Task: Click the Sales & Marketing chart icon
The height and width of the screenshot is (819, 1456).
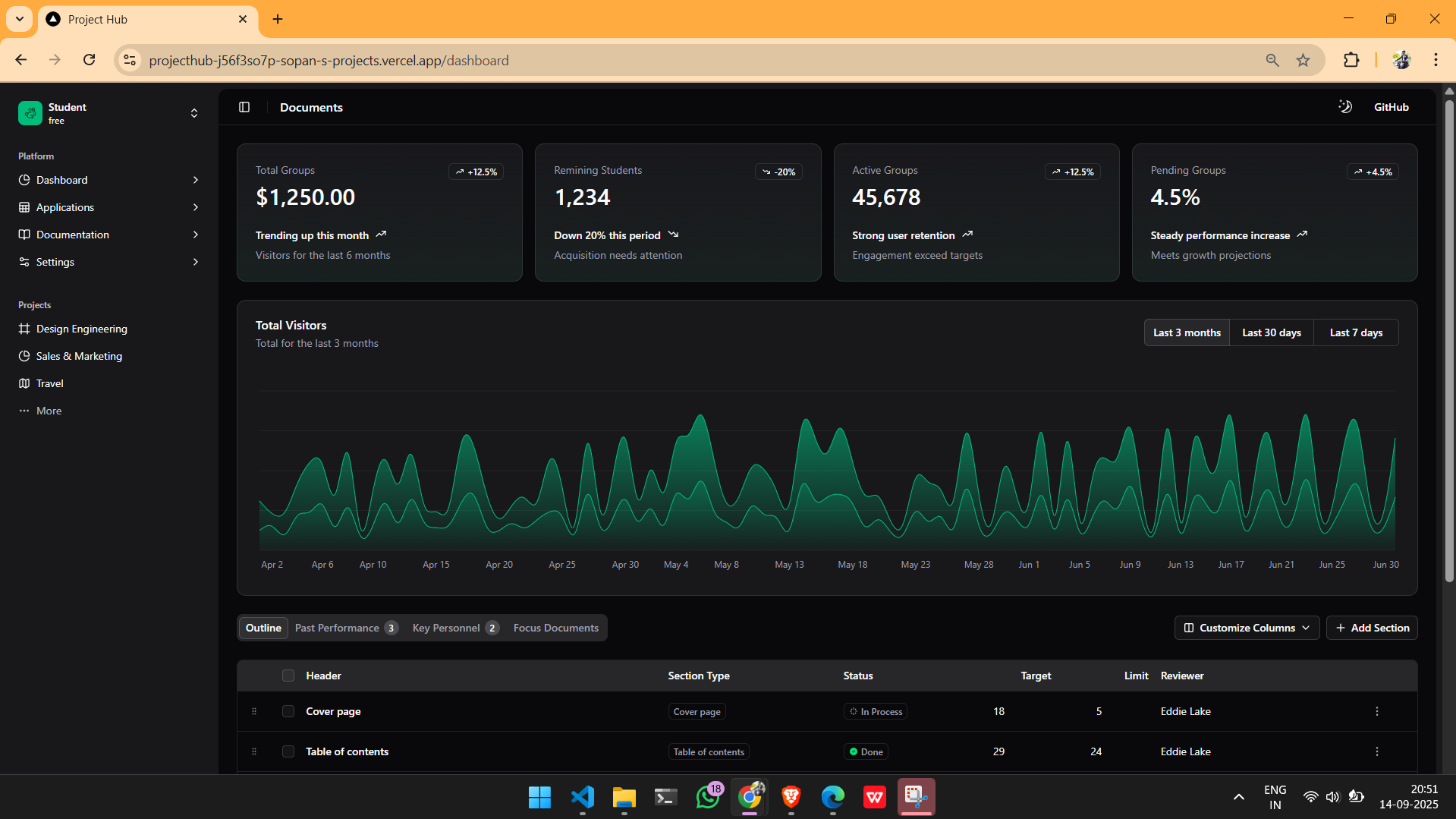Action: point(24,356)
